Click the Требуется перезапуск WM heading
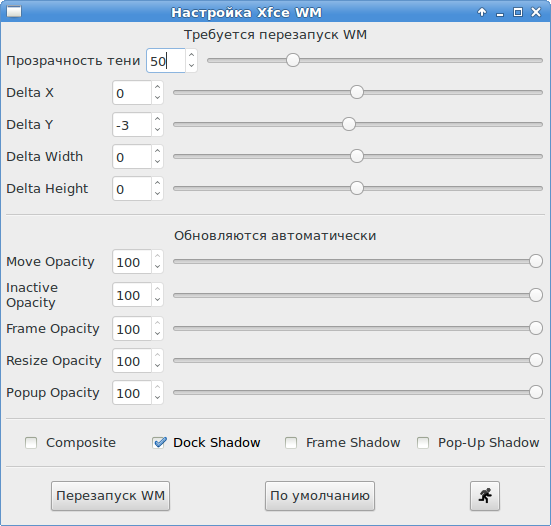The width and height of the screenshot is (551, 526). point(276,35)
